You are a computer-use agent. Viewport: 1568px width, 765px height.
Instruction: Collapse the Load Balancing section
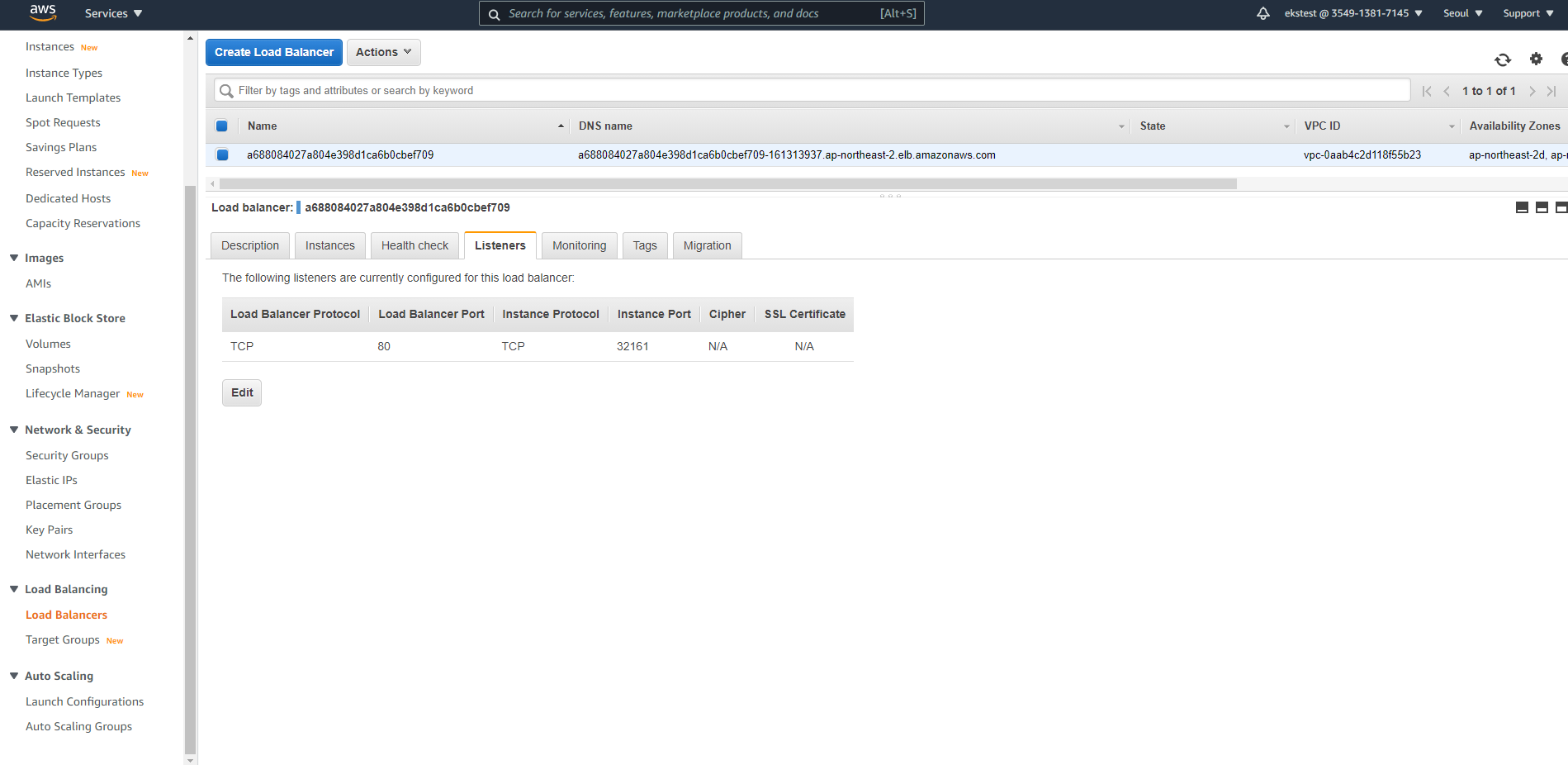[x=14, y=589]
